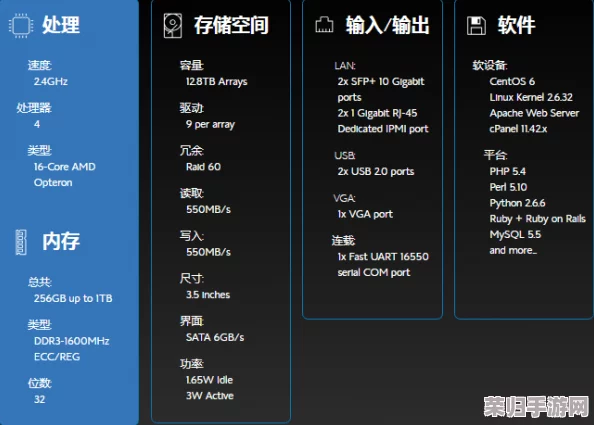Click the CentOS 6 entry
Screen dimensions: 594x425
click(512, 81)
